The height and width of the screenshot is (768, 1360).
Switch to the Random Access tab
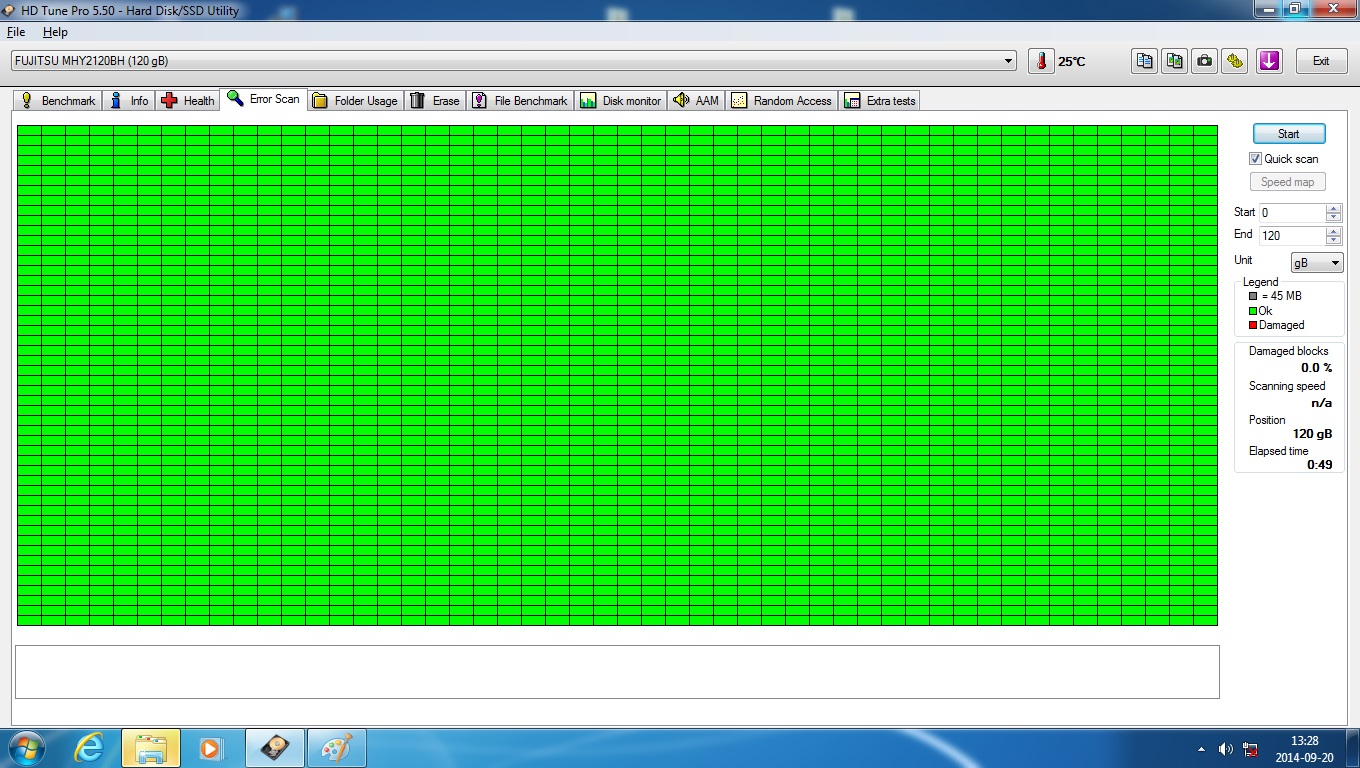782,101
